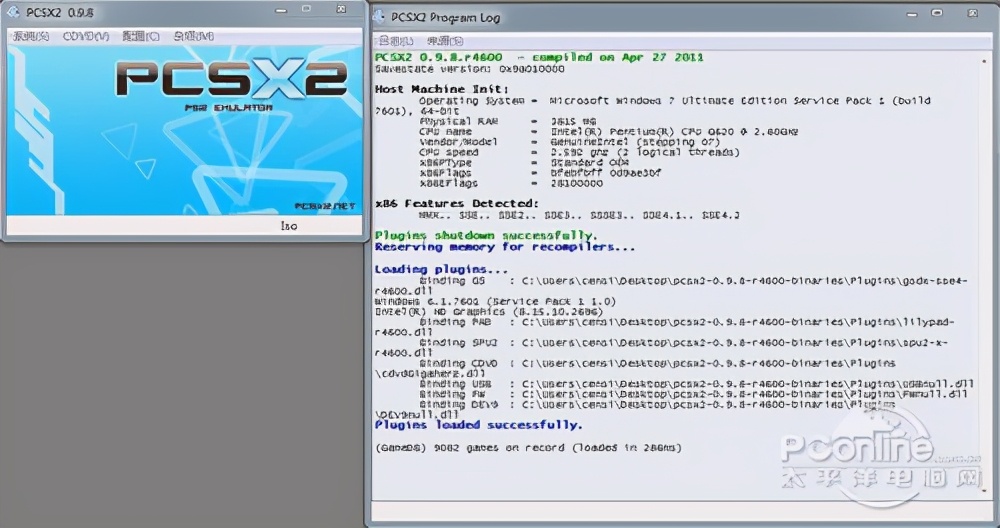Click the x86 Features Detected heading
Image resolution: width=1000 pixels, height=528 pixels.
pyautogui.click(x=457, y=204)
